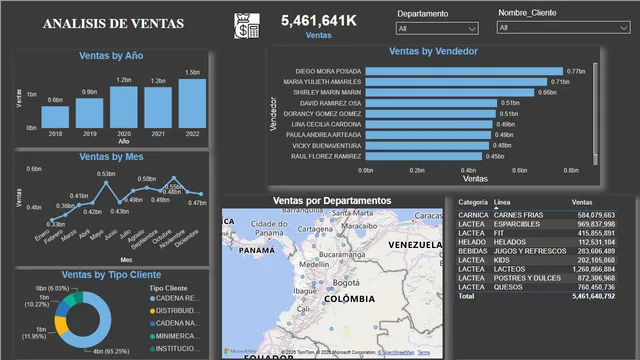Select the POSTRES Y DULCES table row
The image size is (640, 360).
536,278
